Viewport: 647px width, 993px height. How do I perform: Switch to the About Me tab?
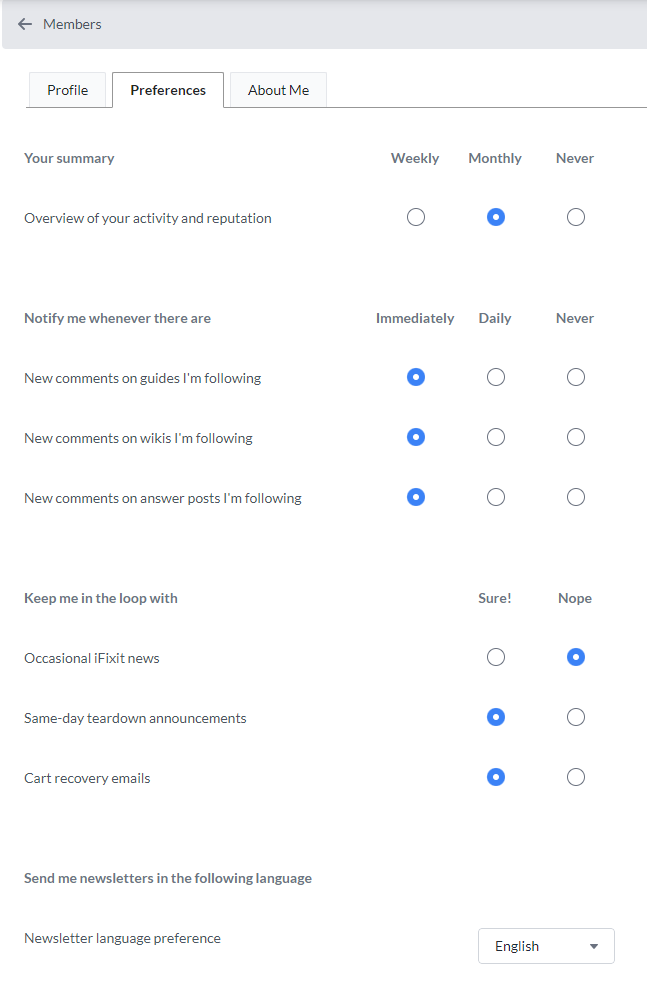pos(278,90)
